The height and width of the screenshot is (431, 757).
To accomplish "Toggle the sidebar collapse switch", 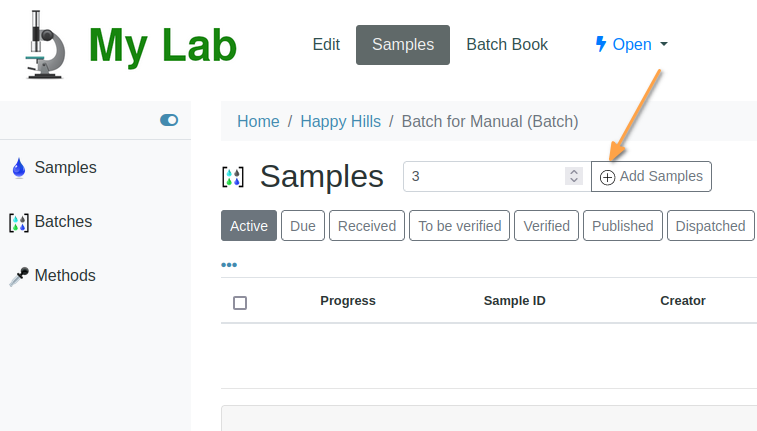I will [169, 120].
